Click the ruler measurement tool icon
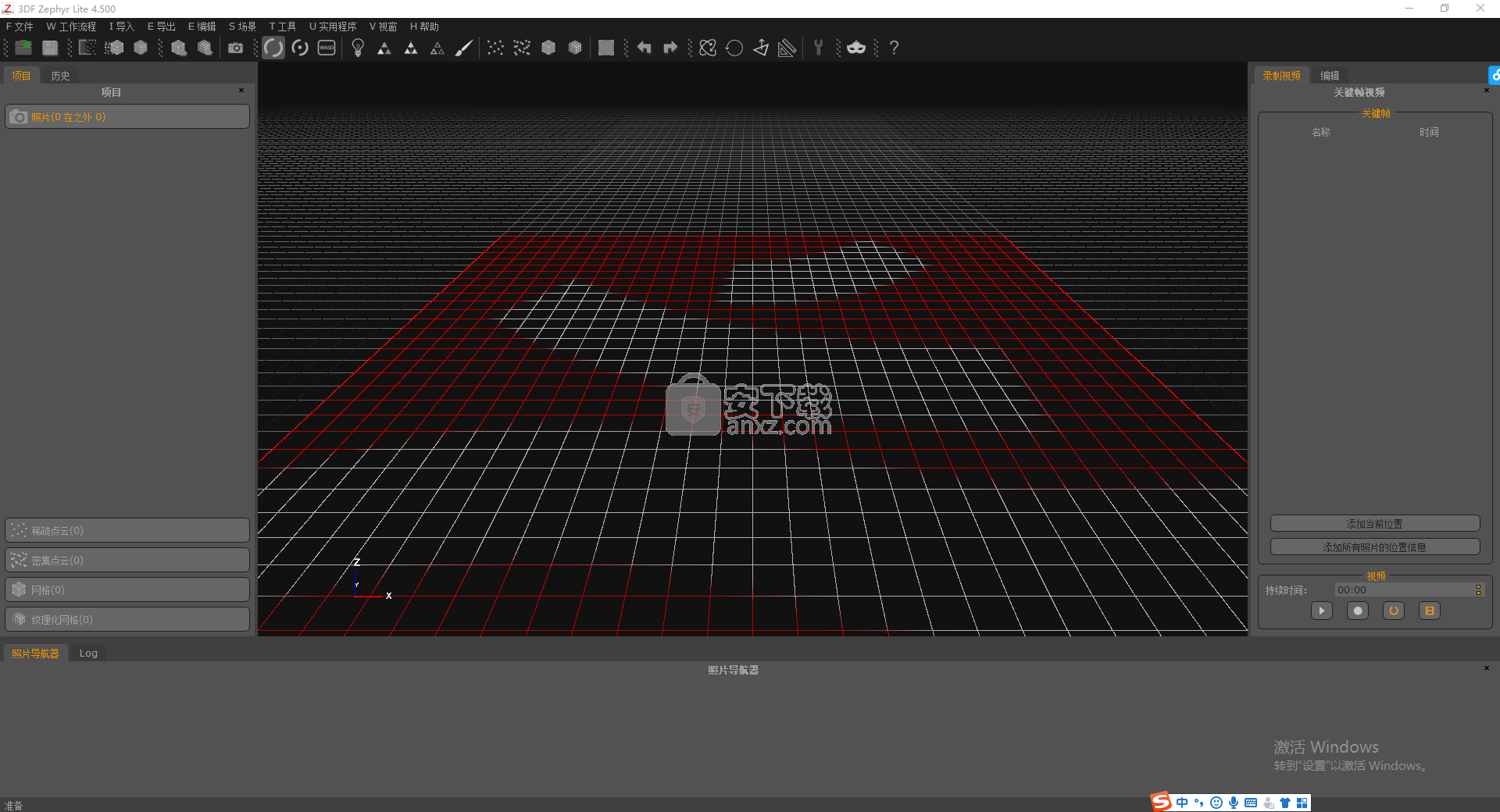Screen dimensions: 1500x812 click(787, 48)
